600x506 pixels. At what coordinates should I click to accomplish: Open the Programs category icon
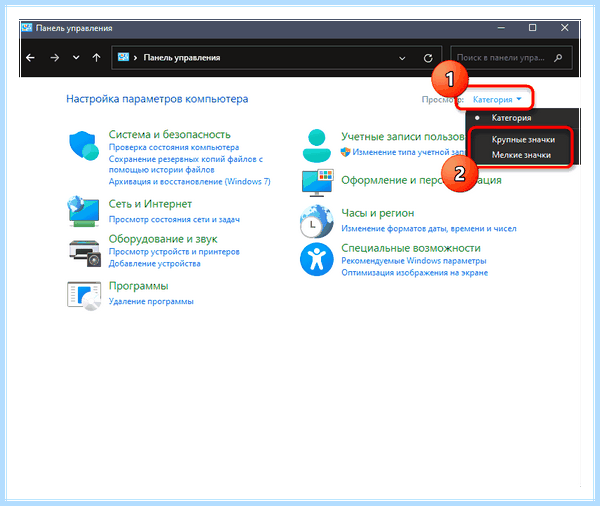point(84,295)
